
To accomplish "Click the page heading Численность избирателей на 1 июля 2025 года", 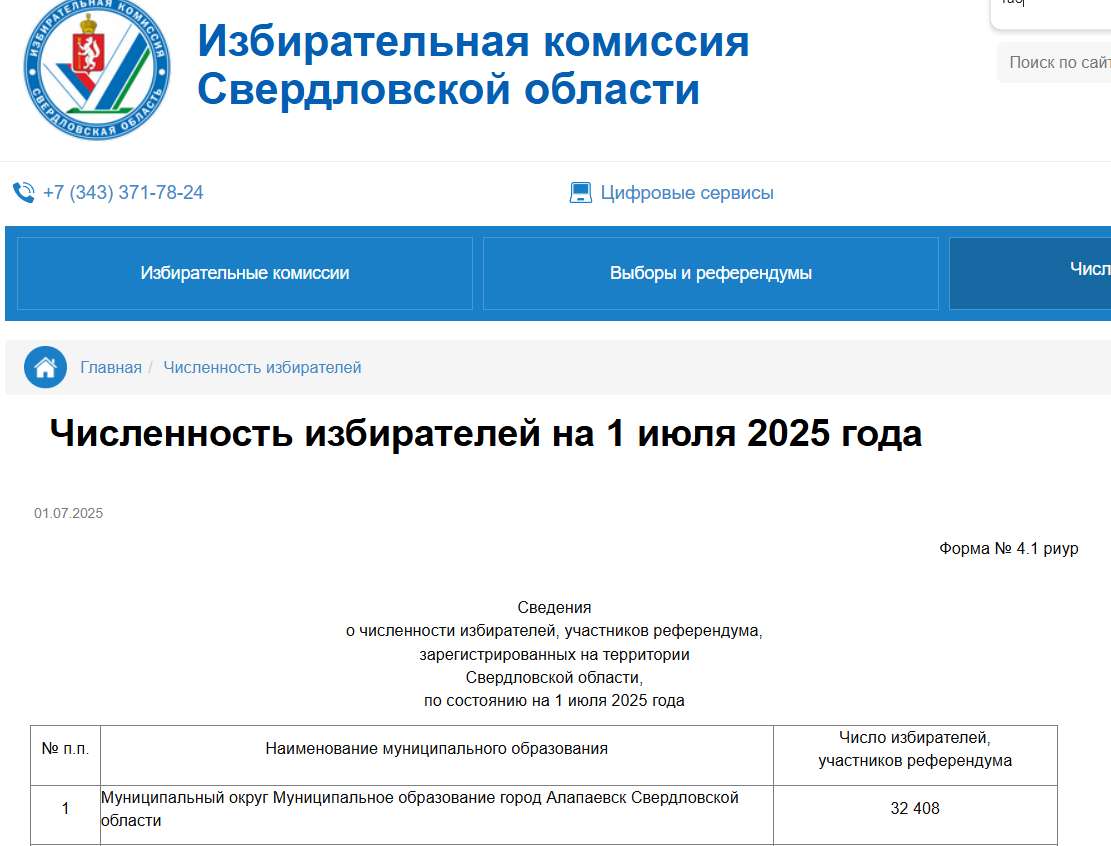I will [x=485, y=433].
